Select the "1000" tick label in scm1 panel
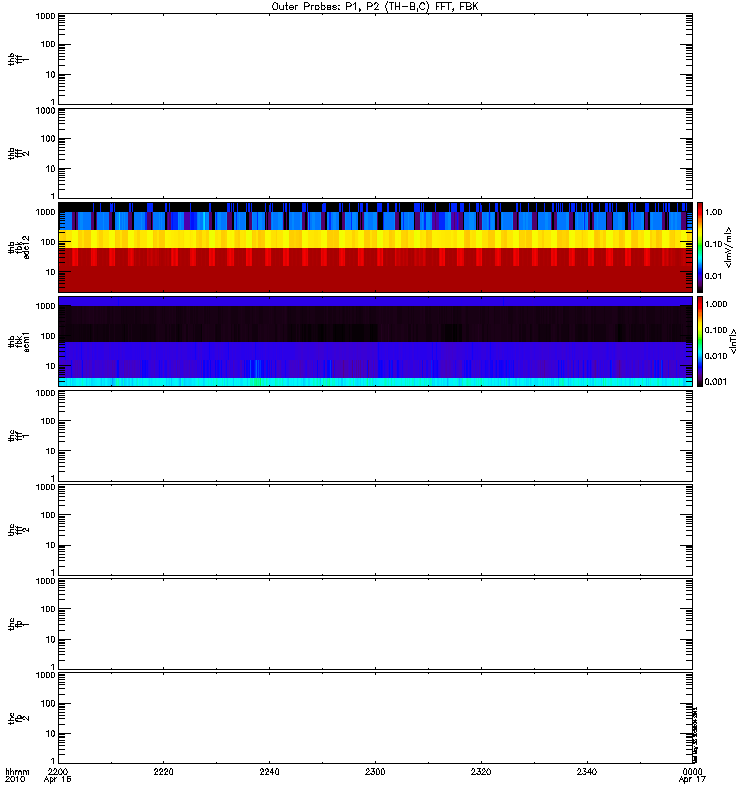Image resolution: width=750 pixels, height=800 pixels. click(x=45, y=306)
